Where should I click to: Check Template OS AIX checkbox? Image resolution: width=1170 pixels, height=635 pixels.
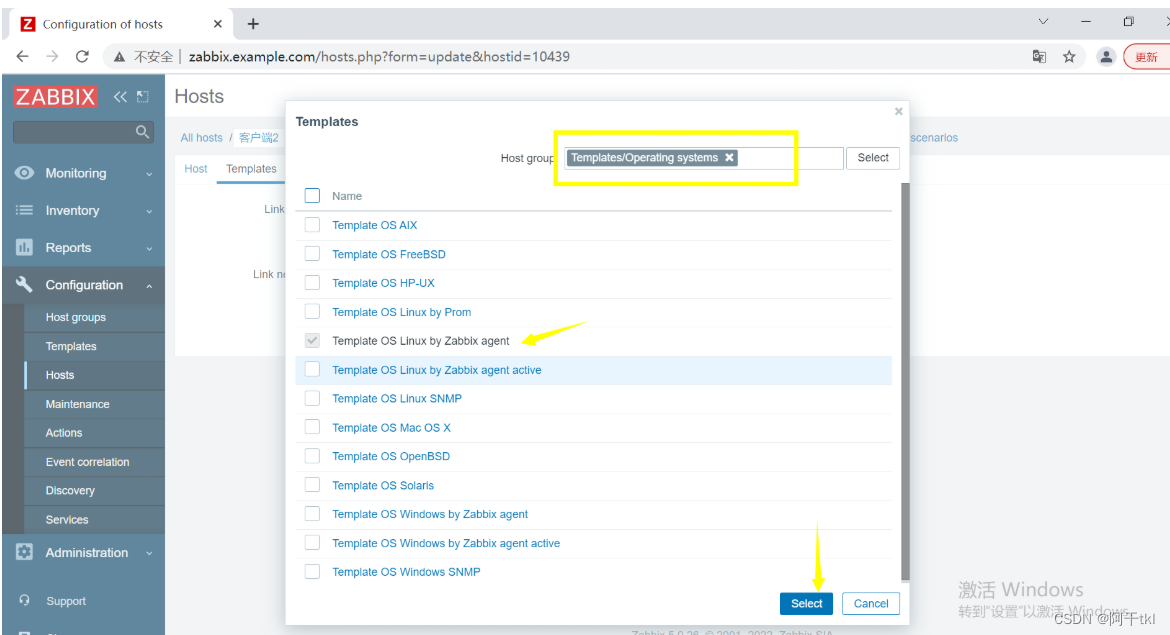(x=312, y=225)
